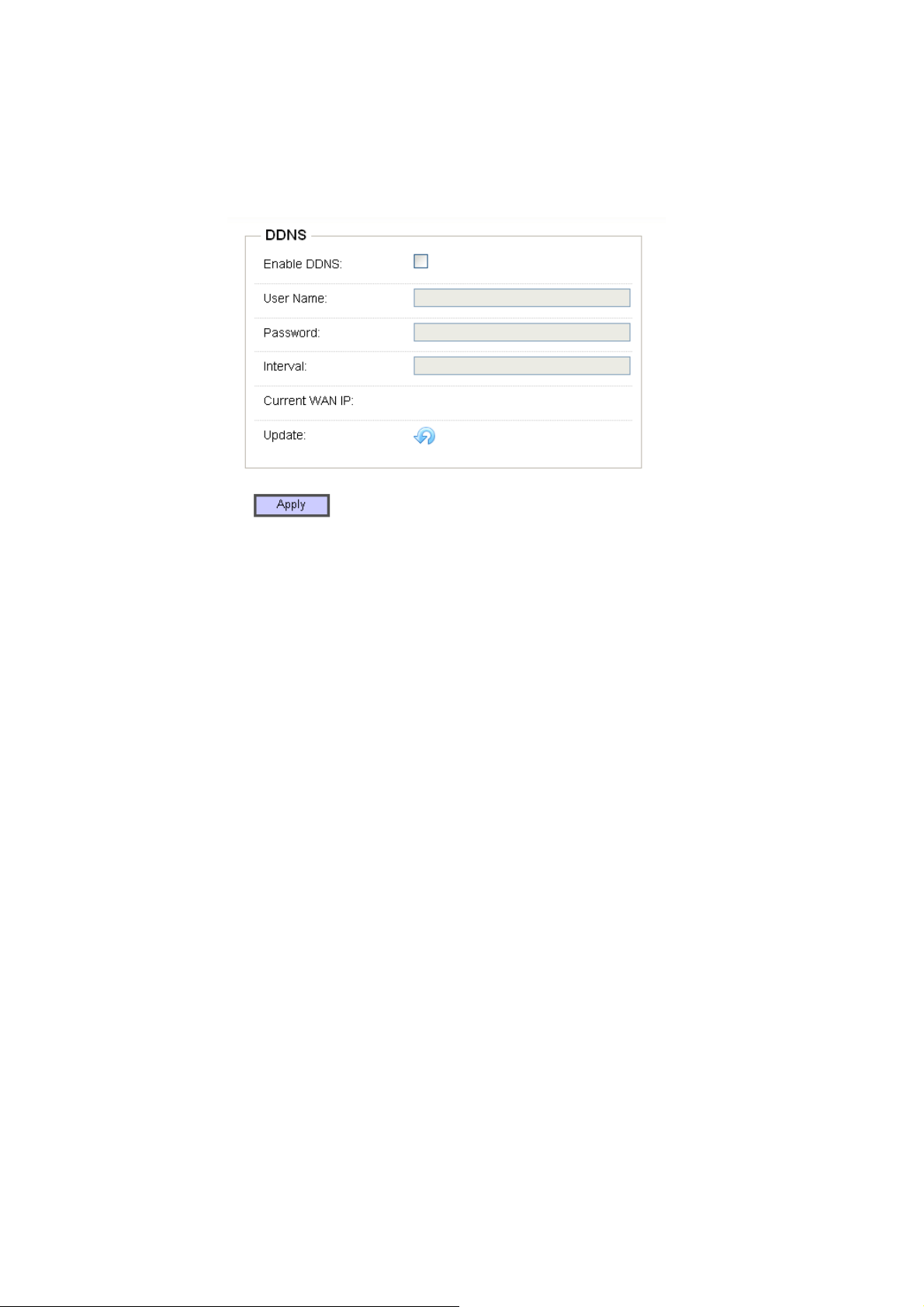Click the Apply button
This screenshot has width=924, height=1307.
292,505
